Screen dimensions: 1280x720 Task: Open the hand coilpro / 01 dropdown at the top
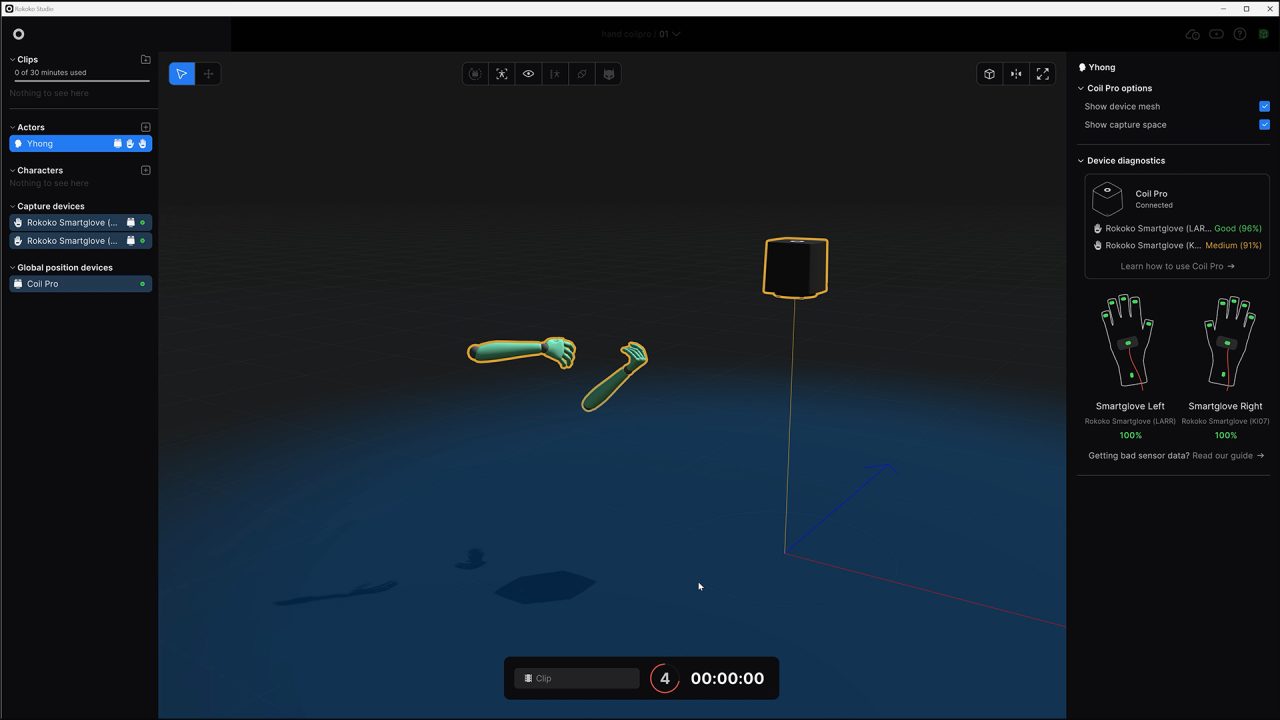click(640, 33)
